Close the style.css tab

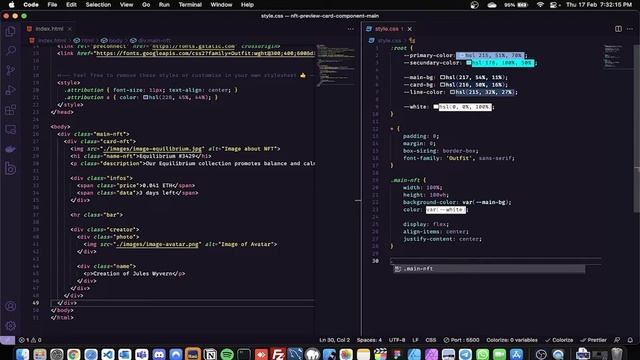click(x=409, y=29)
